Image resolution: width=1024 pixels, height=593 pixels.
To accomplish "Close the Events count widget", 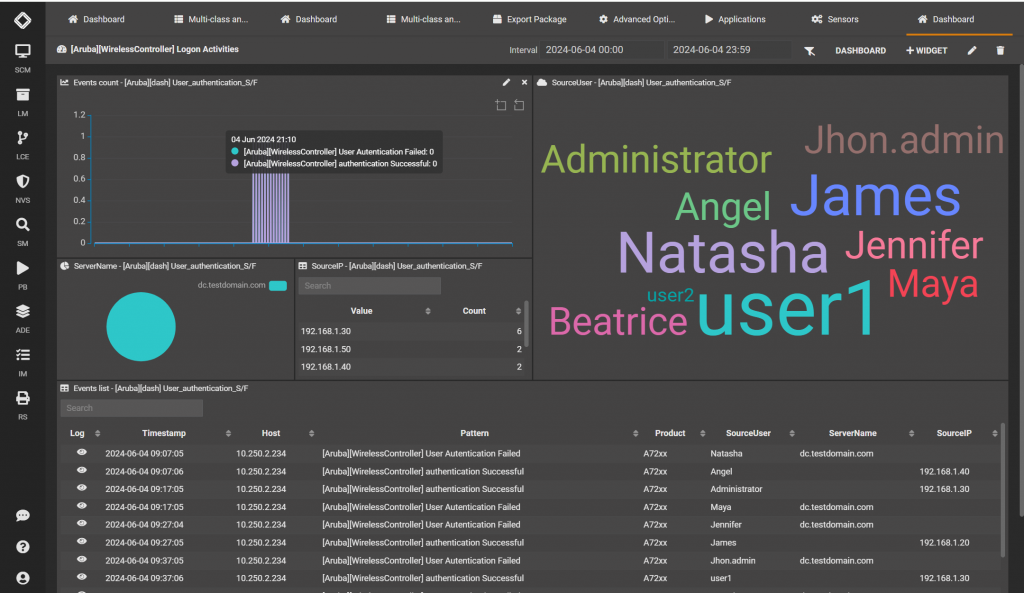I will tap(524, 82).
